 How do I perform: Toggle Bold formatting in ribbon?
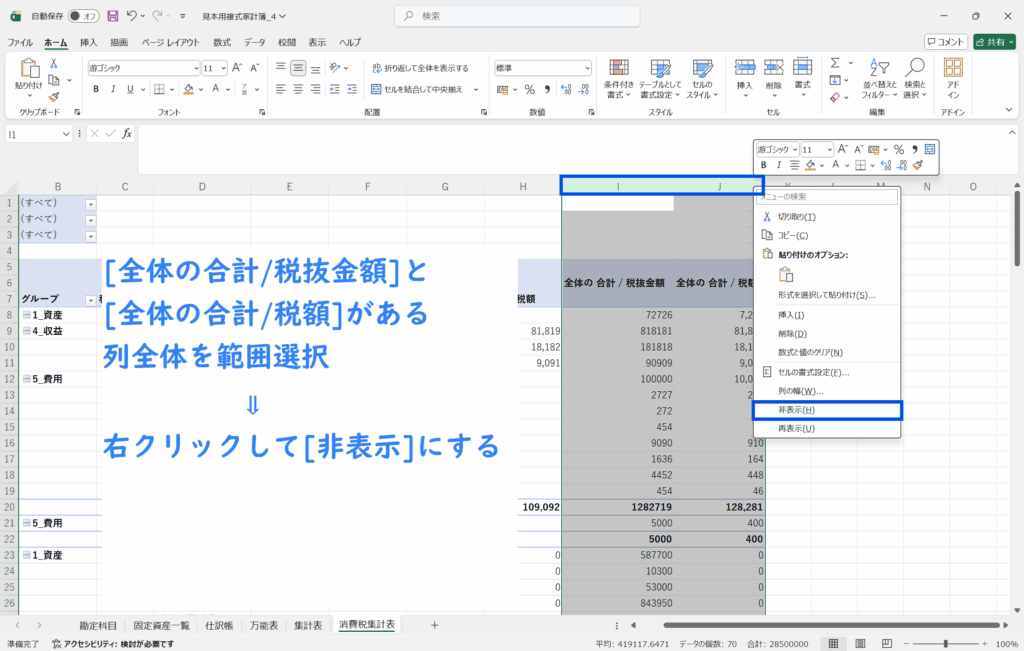[x=96, y=89]
